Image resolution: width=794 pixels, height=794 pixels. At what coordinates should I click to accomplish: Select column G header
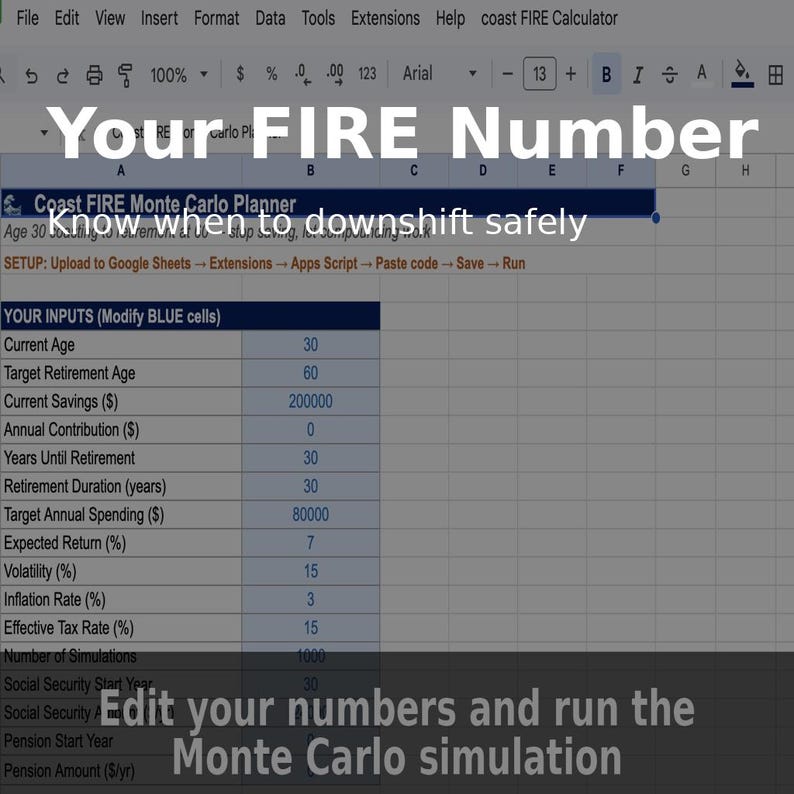[x=685, y=171]
